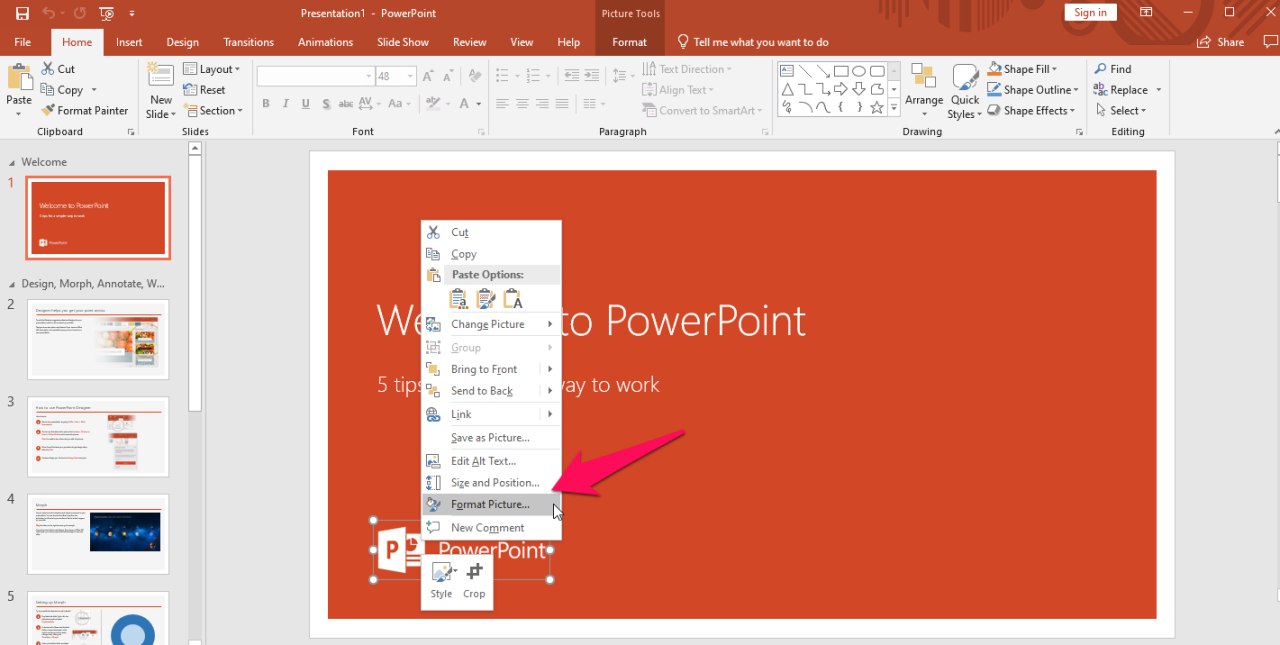1280x645 pixels.
Task: Select slide 4 thumbnail in panel
Action: [x=98, y=534]
